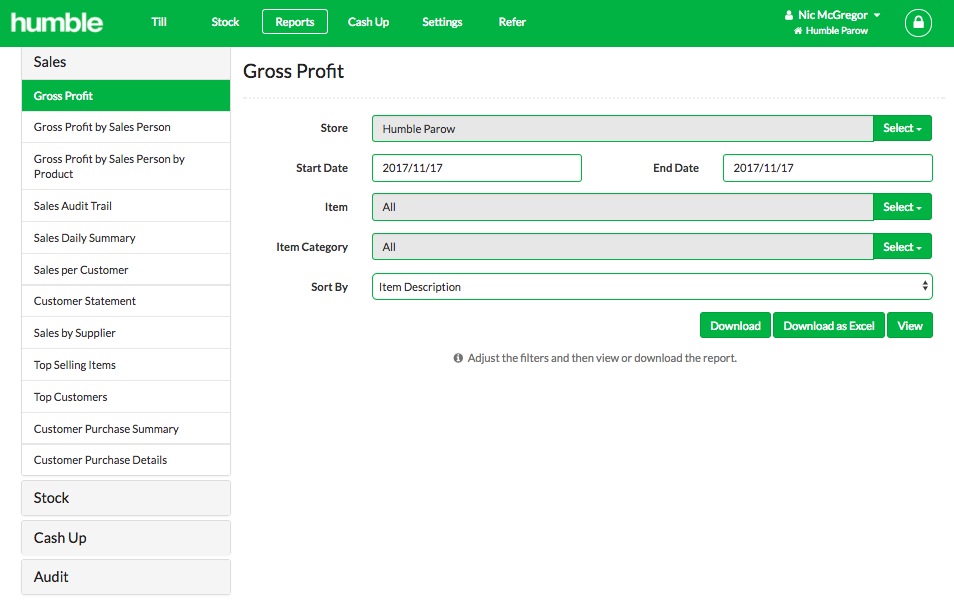The image size is (954, 610).
Task: Open Customer Purchase Details report
Action: coord(126,460)
